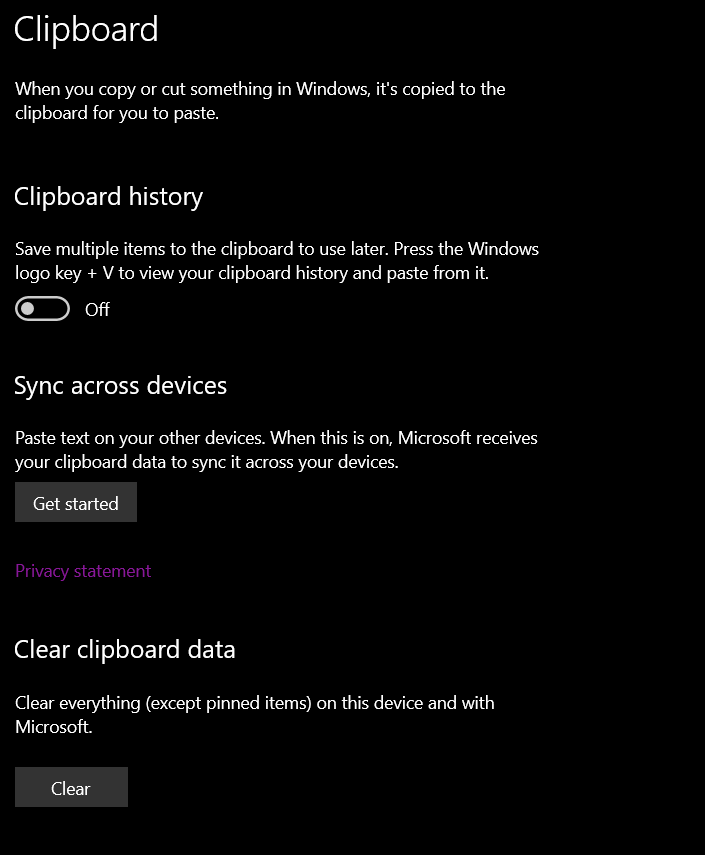705x855 pixels.
Task: Turn on the Clipboard history toggle
Action: pyautogui.click(x=43, y=310)
